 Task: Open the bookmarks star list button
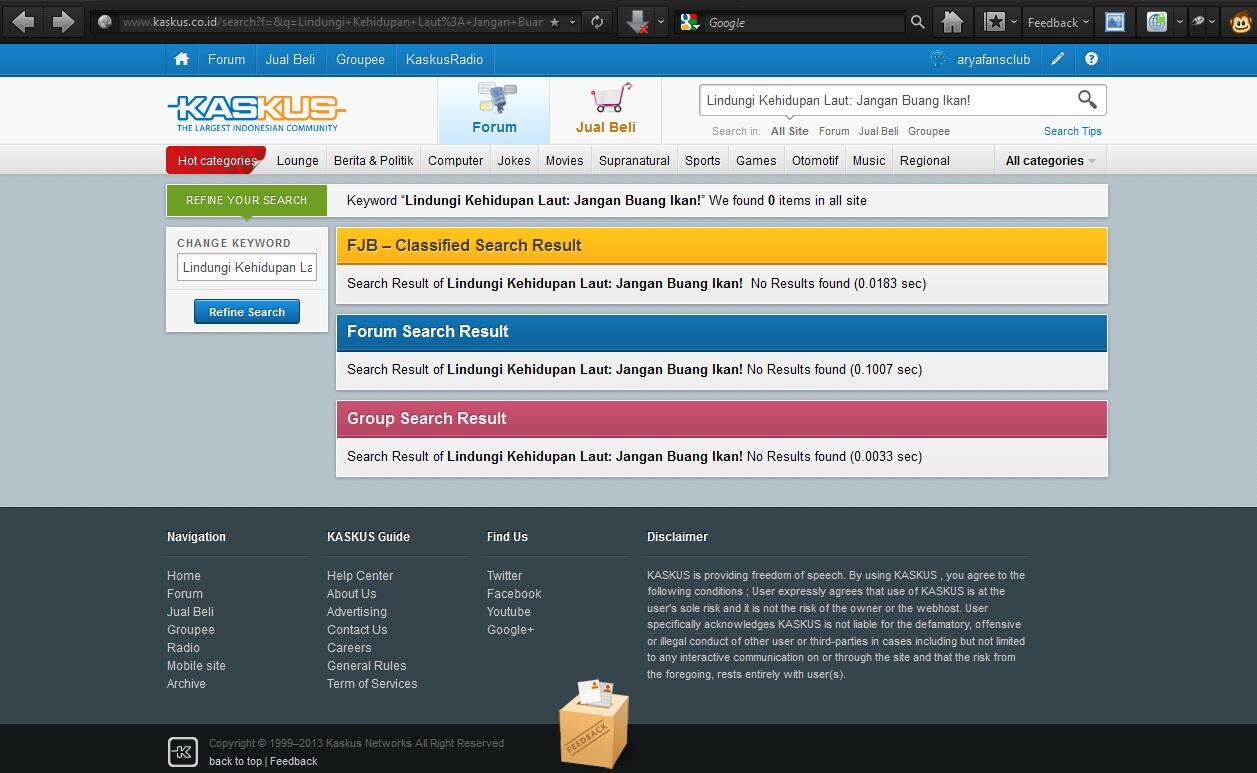click(x=994, y=22)
